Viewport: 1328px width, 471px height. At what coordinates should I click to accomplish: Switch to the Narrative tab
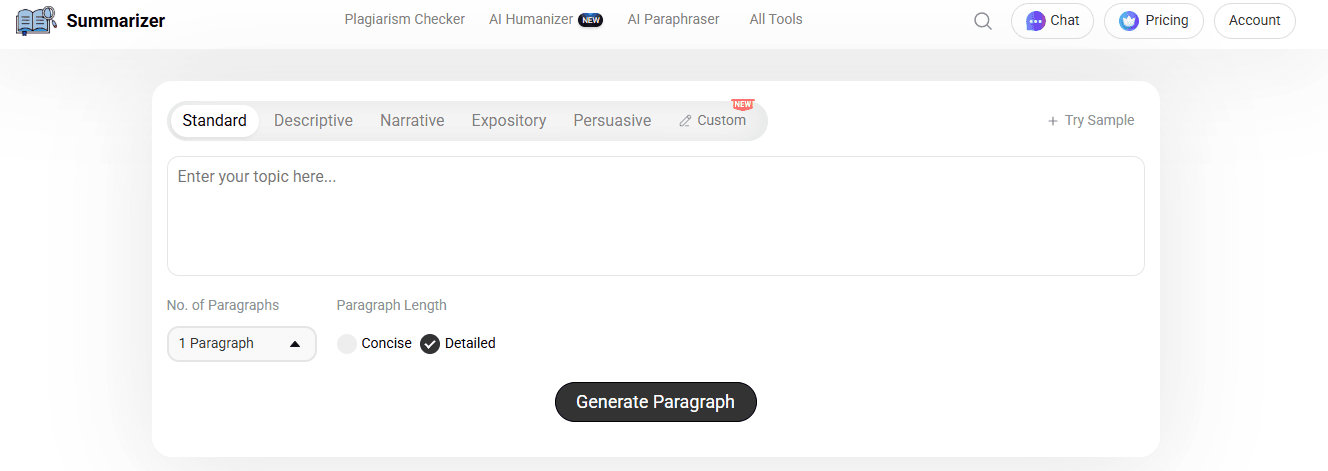[x=412, y=121]
